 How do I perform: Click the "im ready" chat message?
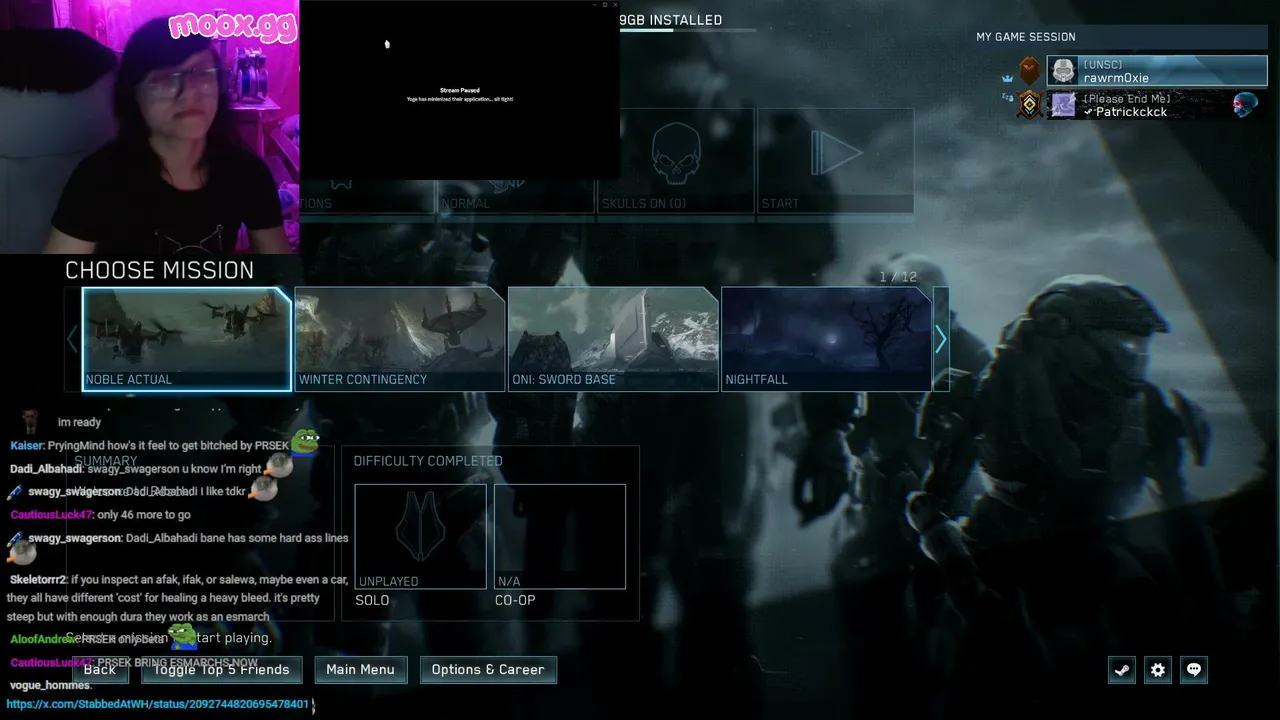coord(79,423)
